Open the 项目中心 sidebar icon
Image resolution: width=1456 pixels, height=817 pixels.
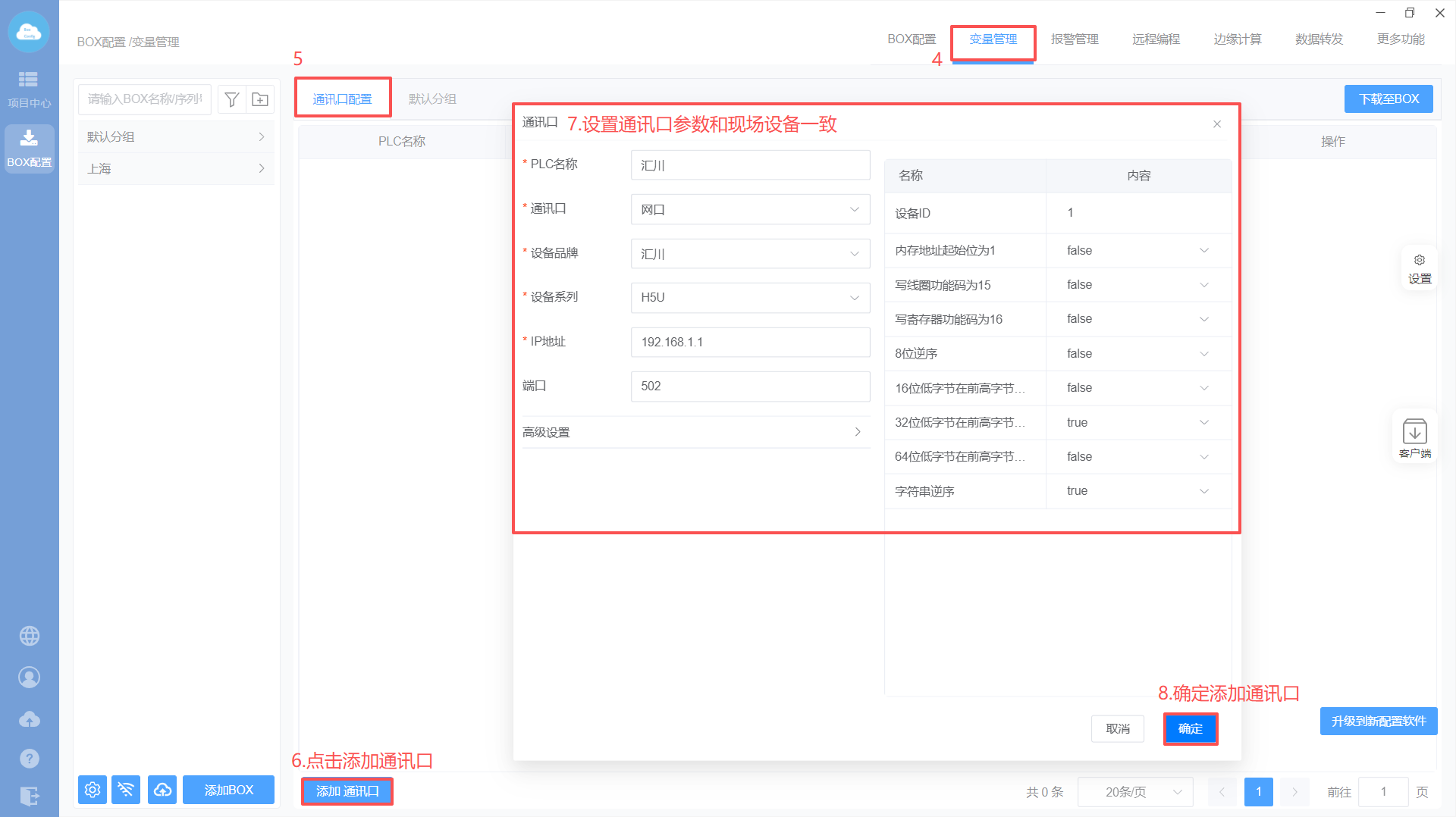29,89
